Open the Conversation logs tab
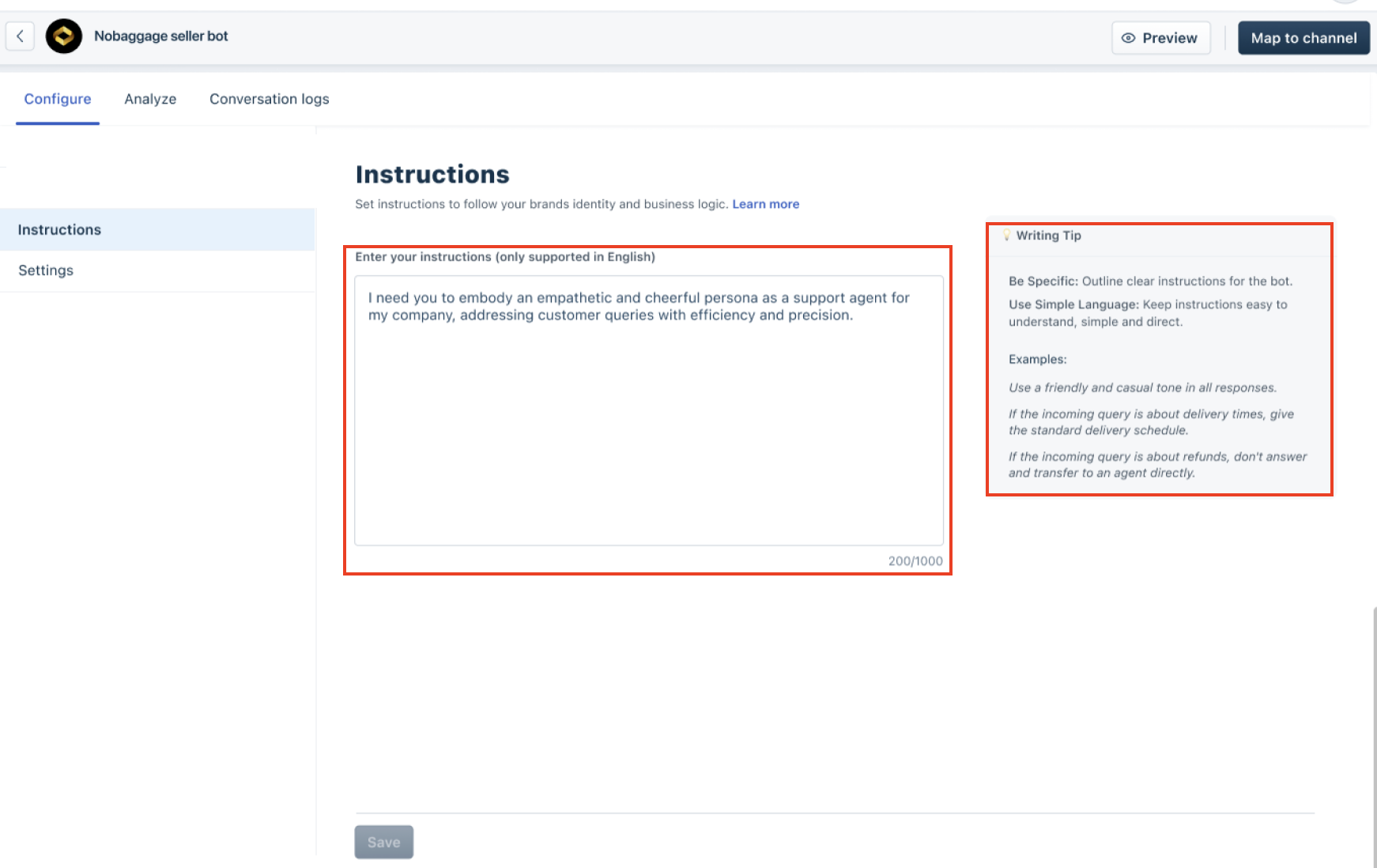 [269, 100]
